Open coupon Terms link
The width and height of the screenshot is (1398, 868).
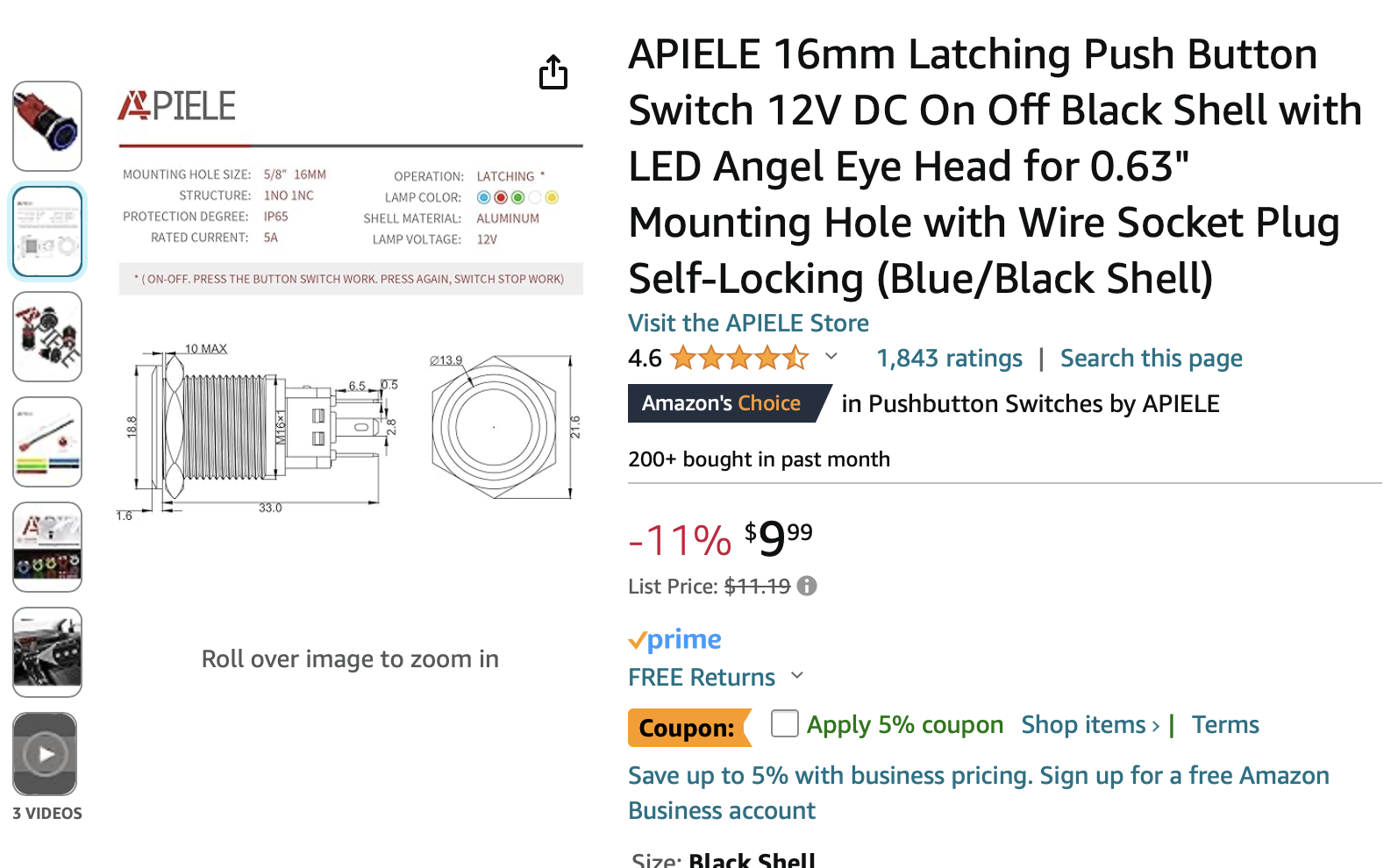click(x=1224, y=725)
